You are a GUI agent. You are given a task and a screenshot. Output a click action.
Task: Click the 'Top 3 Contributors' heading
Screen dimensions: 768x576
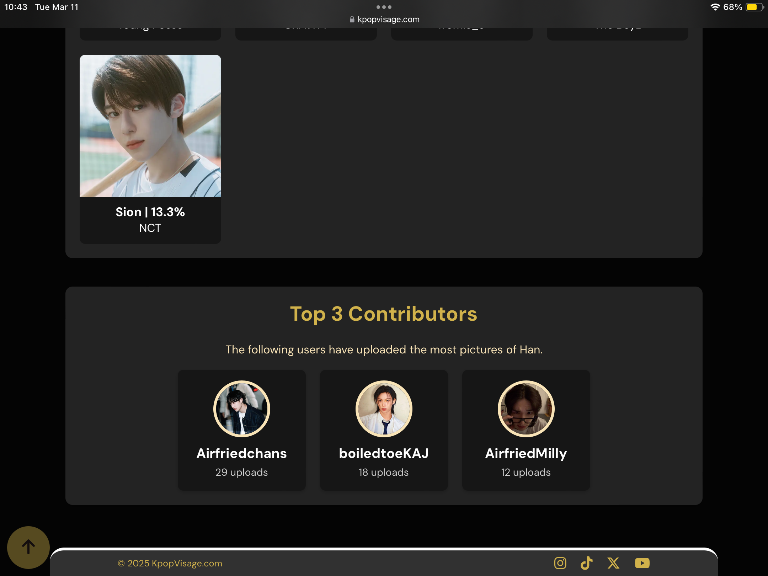tap(384, 314)
